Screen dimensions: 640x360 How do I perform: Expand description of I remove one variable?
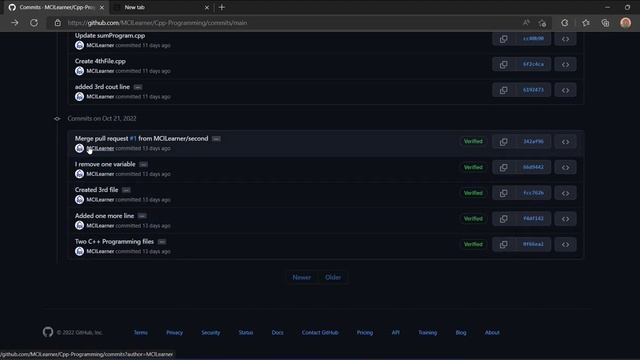[x=143, y=164]
